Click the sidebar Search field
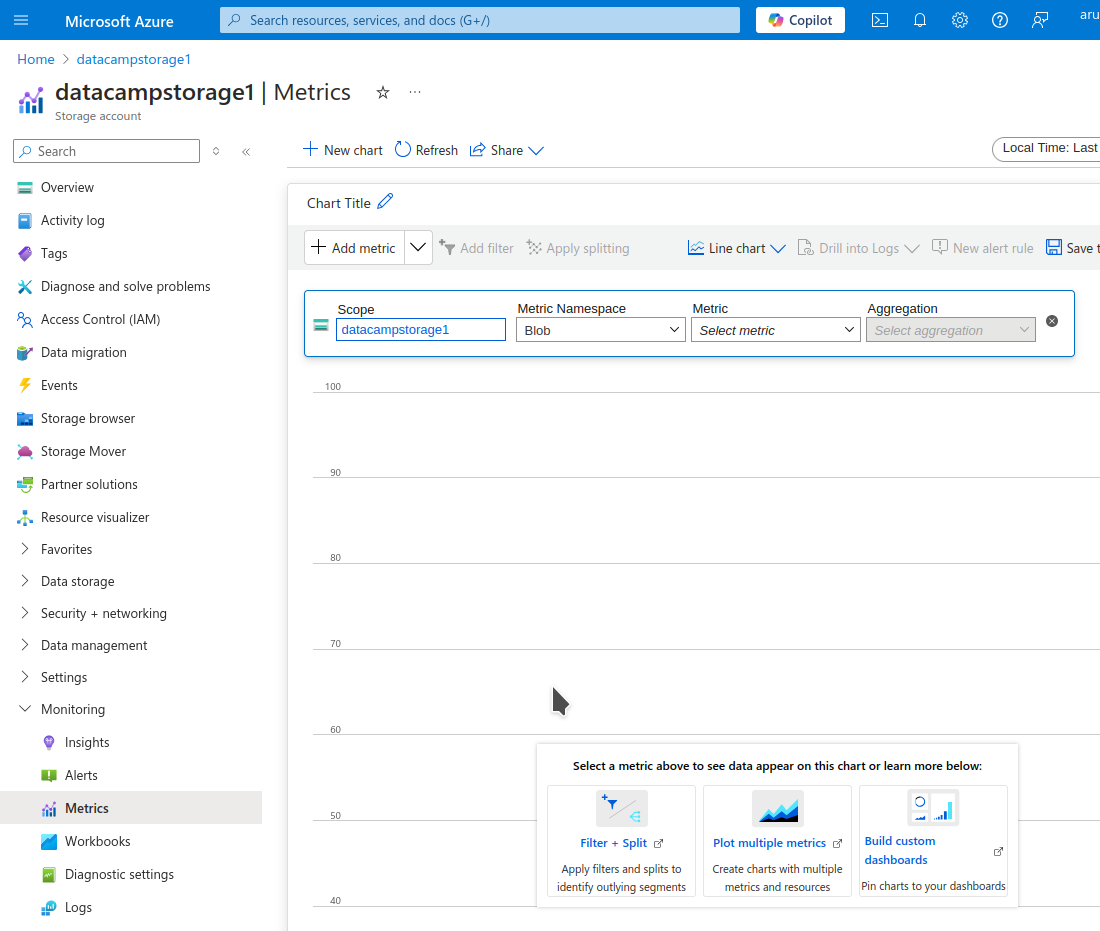 107,152
